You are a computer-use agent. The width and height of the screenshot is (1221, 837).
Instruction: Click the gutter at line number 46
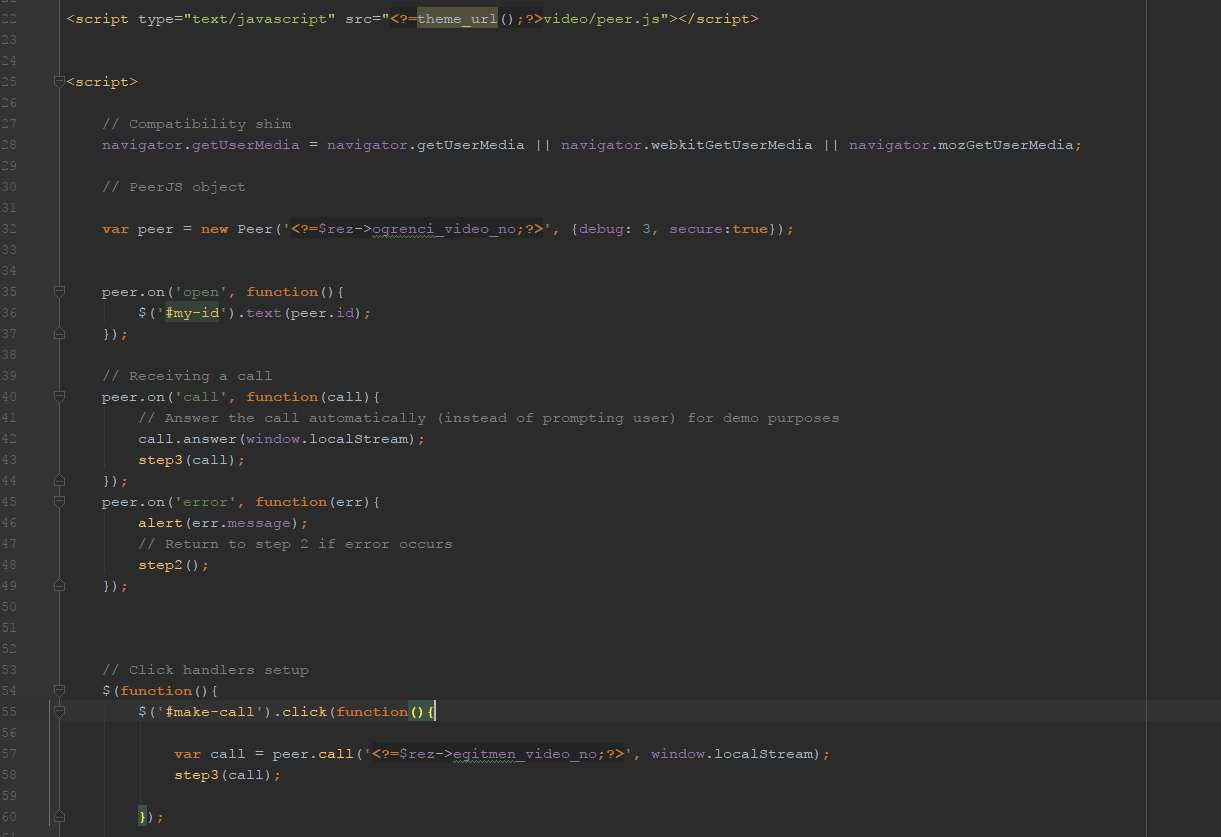9,523
